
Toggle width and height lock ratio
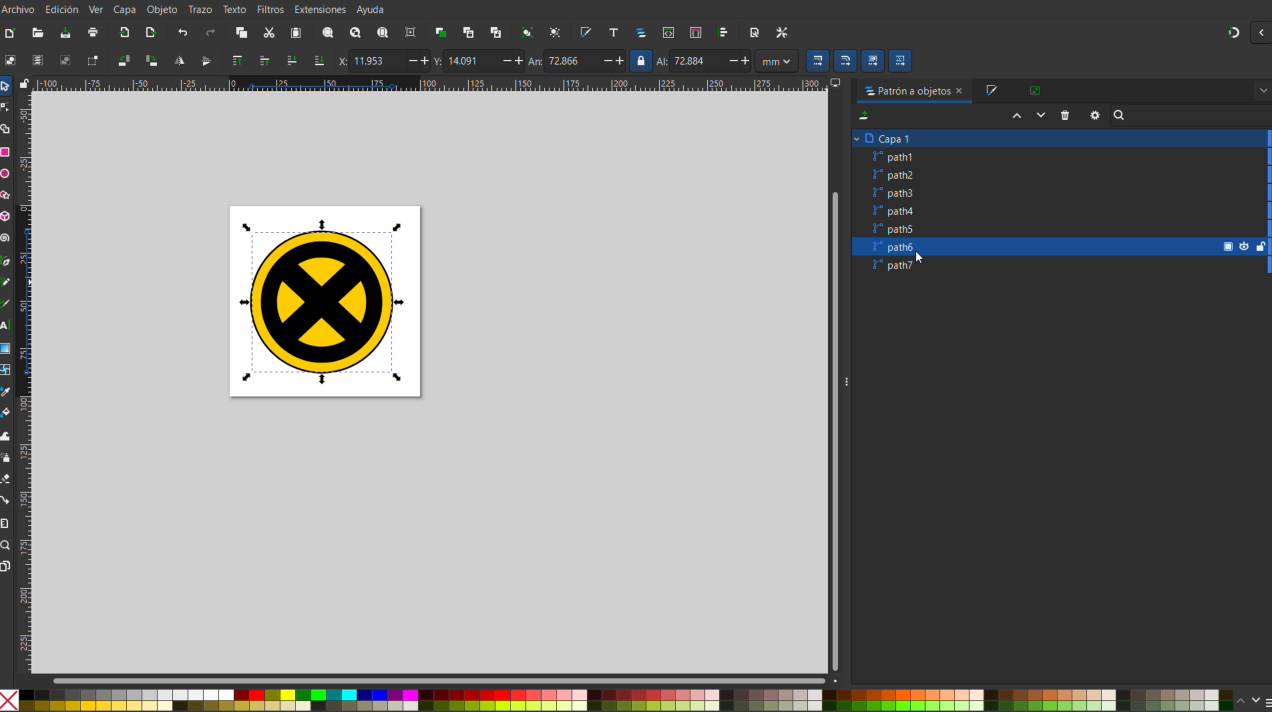(641, 61)
